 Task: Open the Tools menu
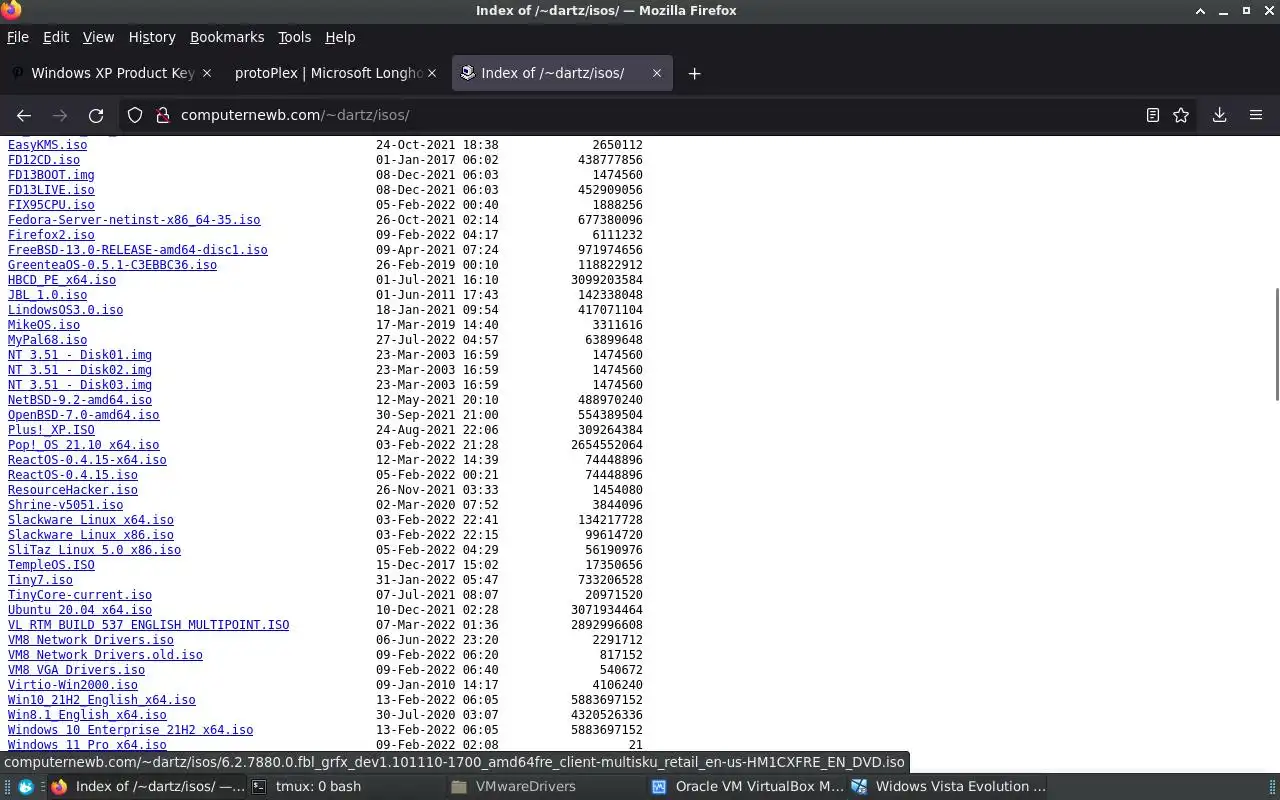[x=294, y=37]
